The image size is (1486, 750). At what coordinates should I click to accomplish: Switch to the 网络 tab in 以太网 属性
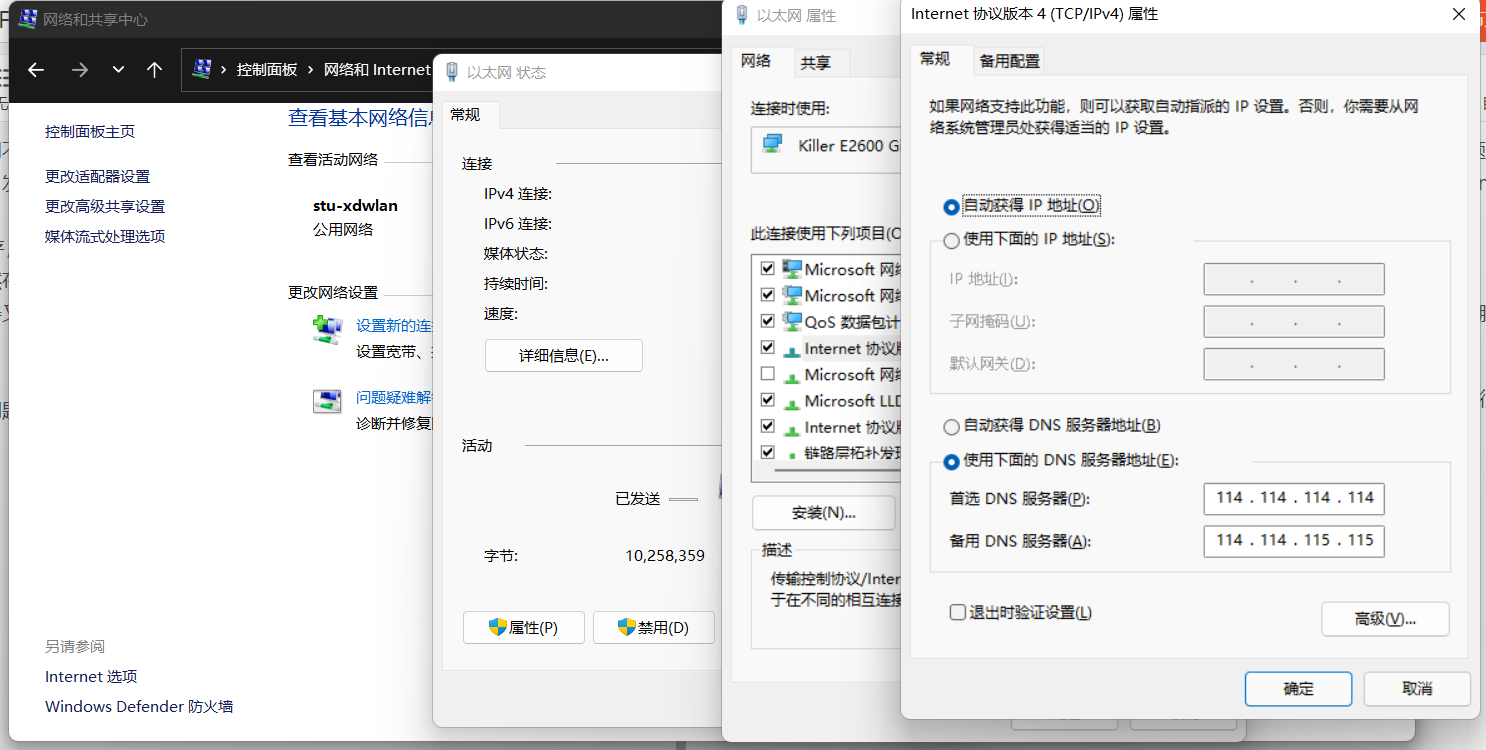coord(756,61)
